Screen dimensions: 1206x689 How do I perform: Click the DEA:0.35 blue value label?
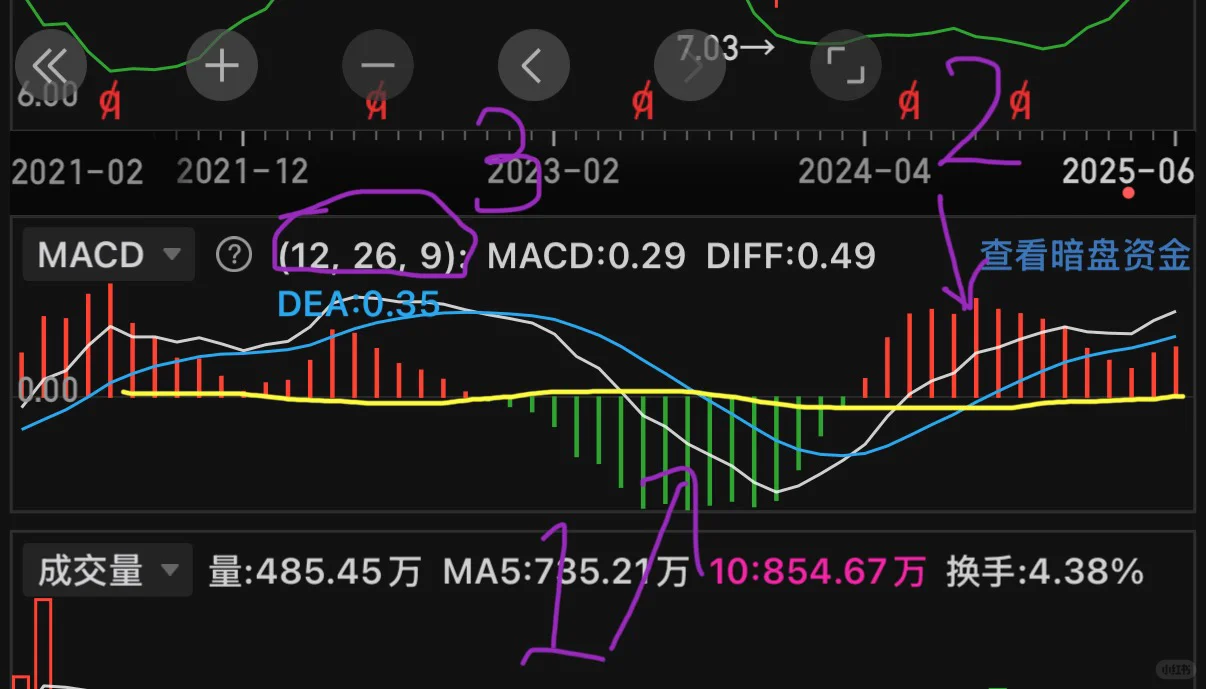[x=357, y=305]
